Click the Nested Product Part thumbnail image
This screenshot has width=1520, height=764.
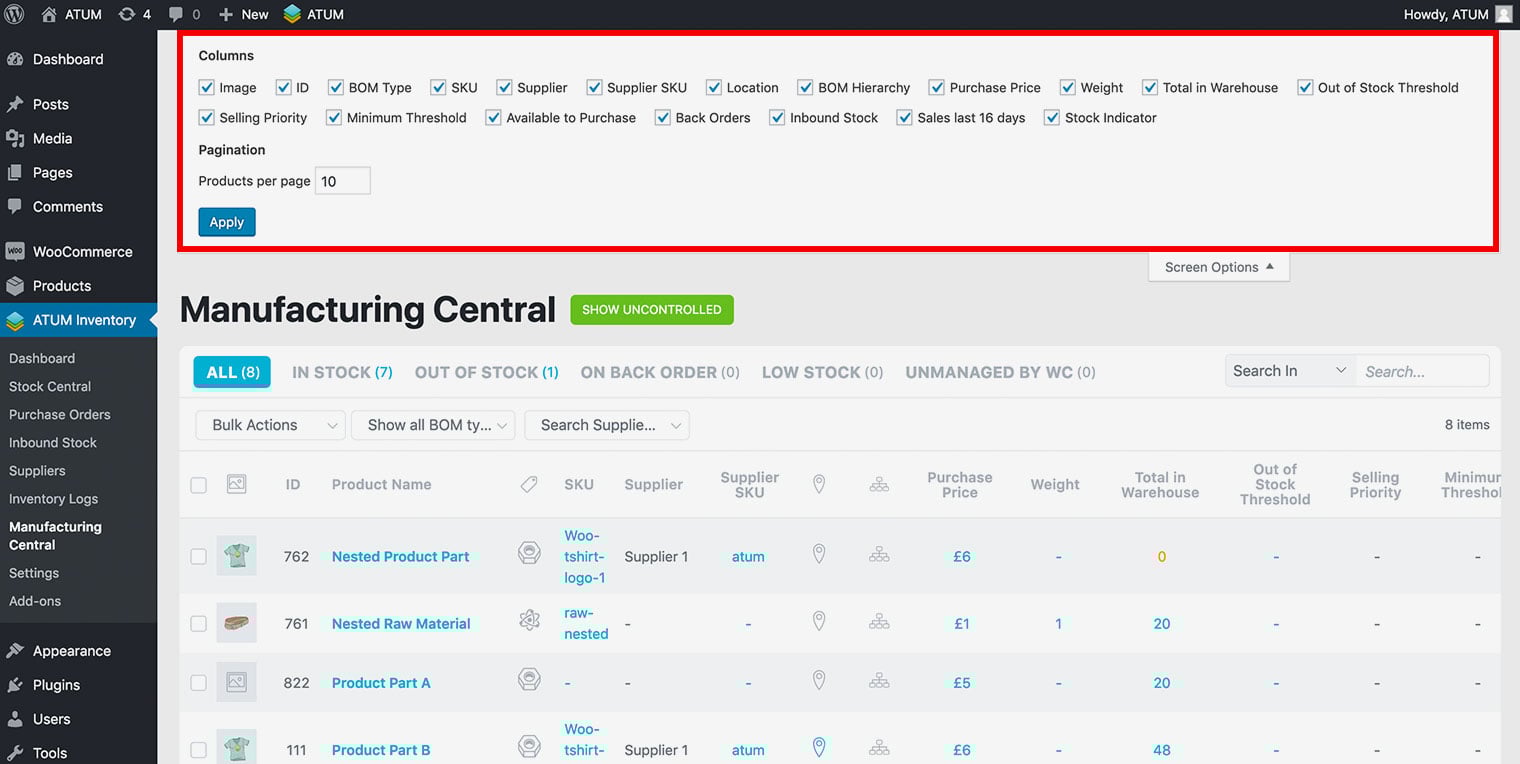[236, 556]
